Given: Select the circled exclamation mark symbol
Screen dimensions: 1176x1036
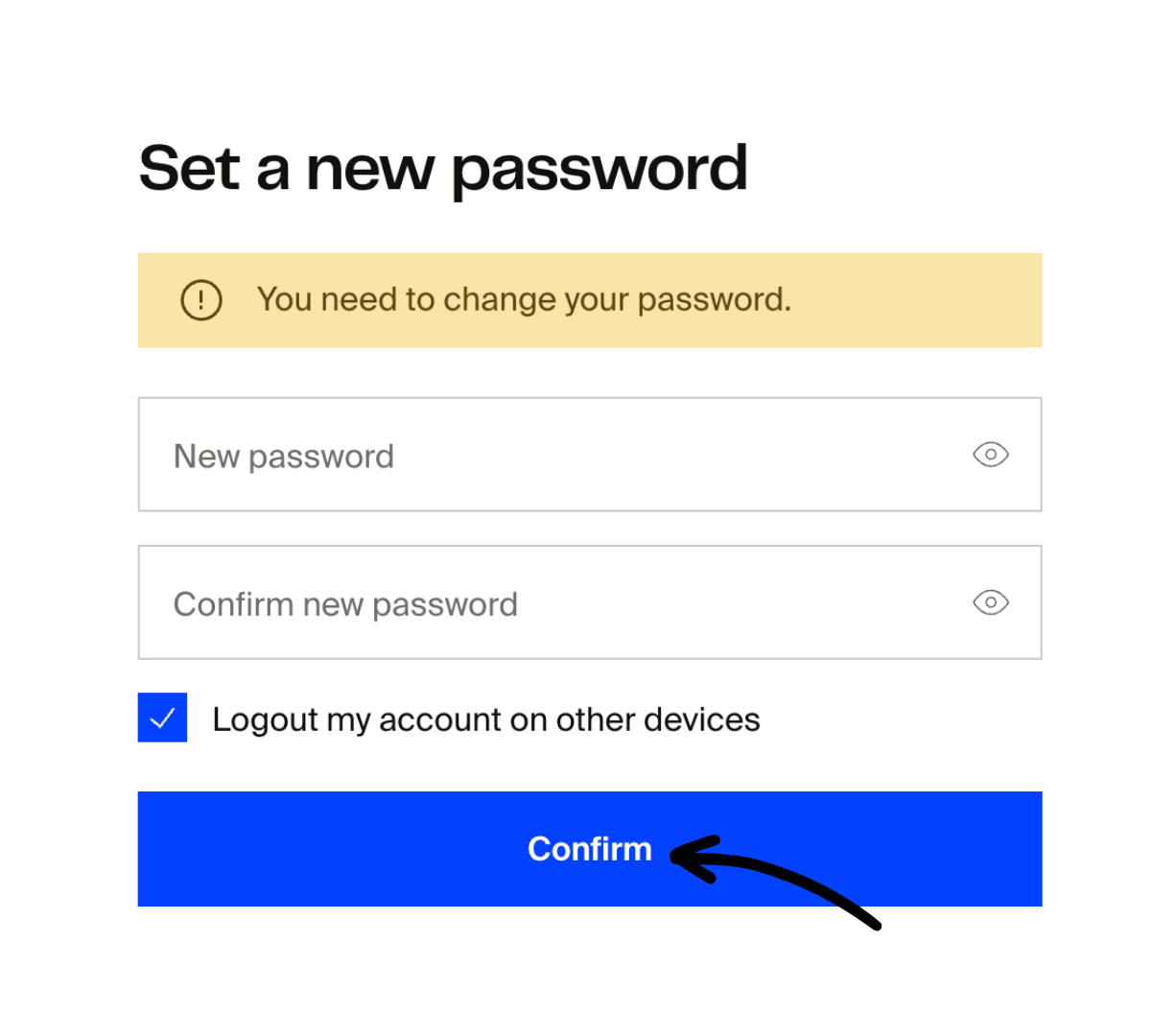Looking at the screenshot, I should (x=200, y=299).
